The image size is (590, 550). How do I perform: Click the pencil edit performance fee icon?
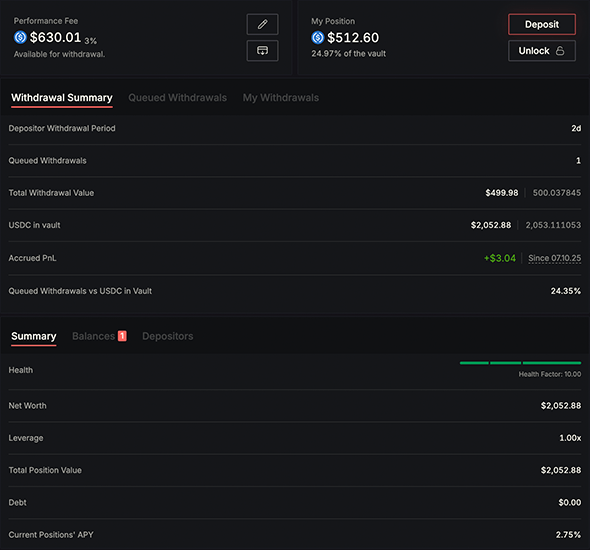tap(262, 24)
